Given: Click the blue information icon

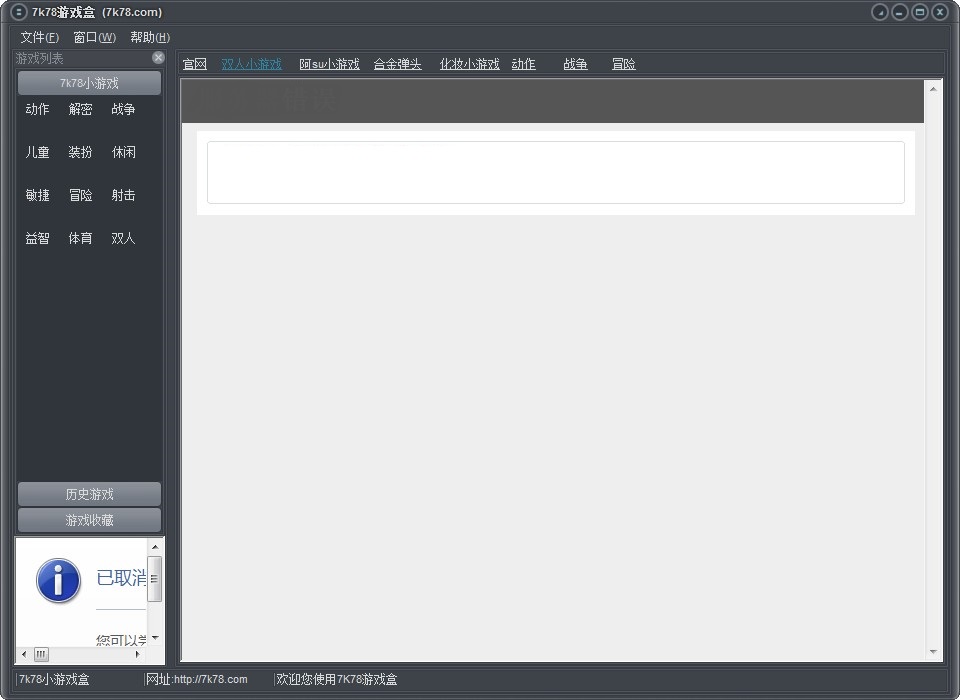Looking at the screenshot, I should [58, 581].
